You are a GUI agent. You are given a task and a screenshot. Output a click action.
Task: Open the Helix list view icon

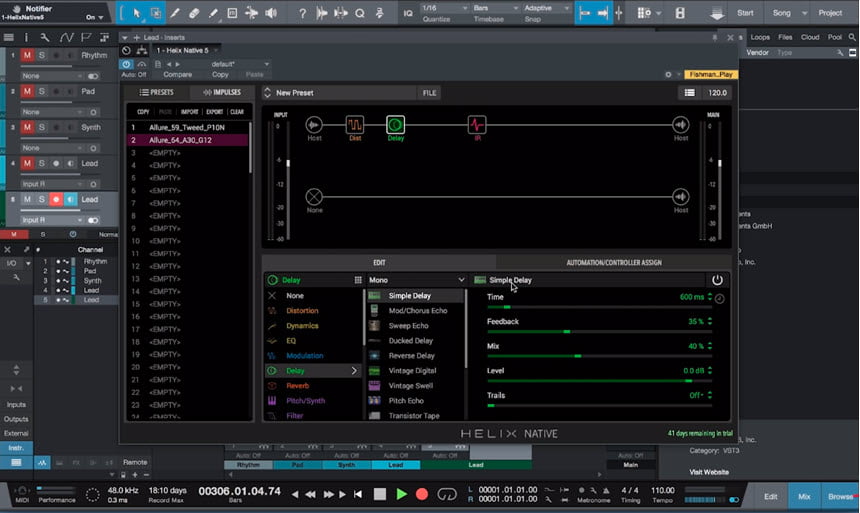(689, 93)
